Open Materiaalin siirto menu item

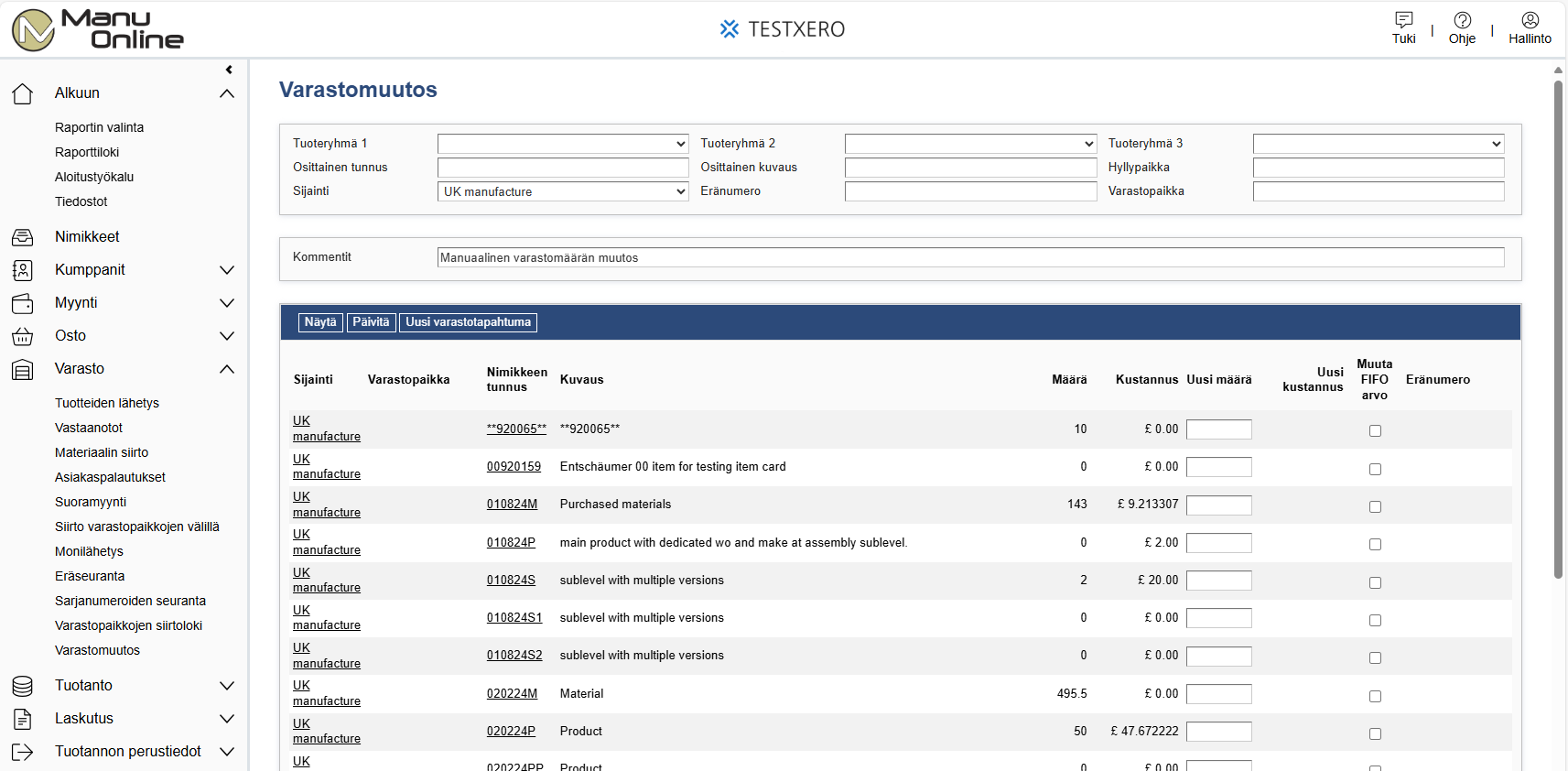[102, 452]
